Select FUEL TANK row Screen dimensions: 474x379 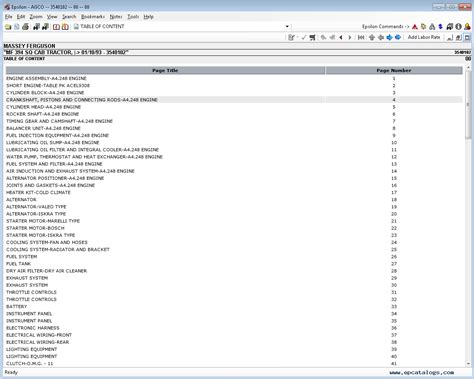tap(234, 264)
